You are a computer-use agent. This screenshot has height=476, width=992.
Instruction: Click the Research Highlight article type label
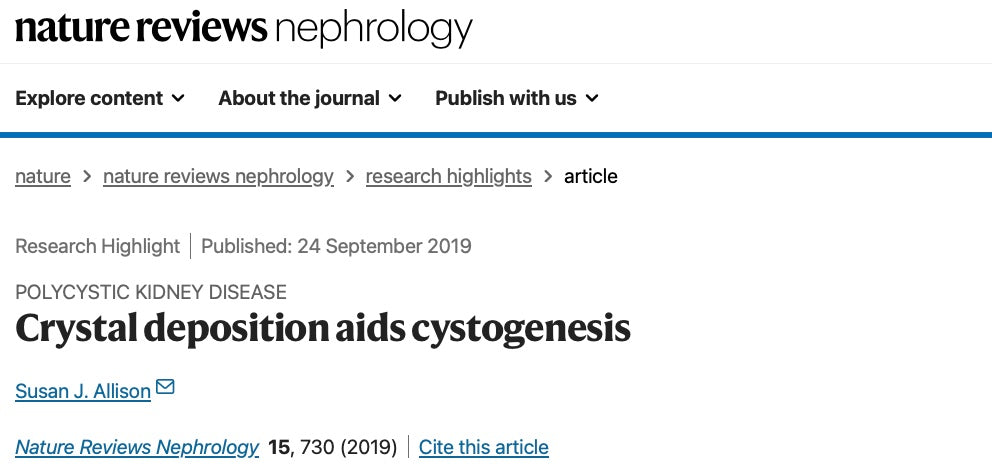click(98, 246)
